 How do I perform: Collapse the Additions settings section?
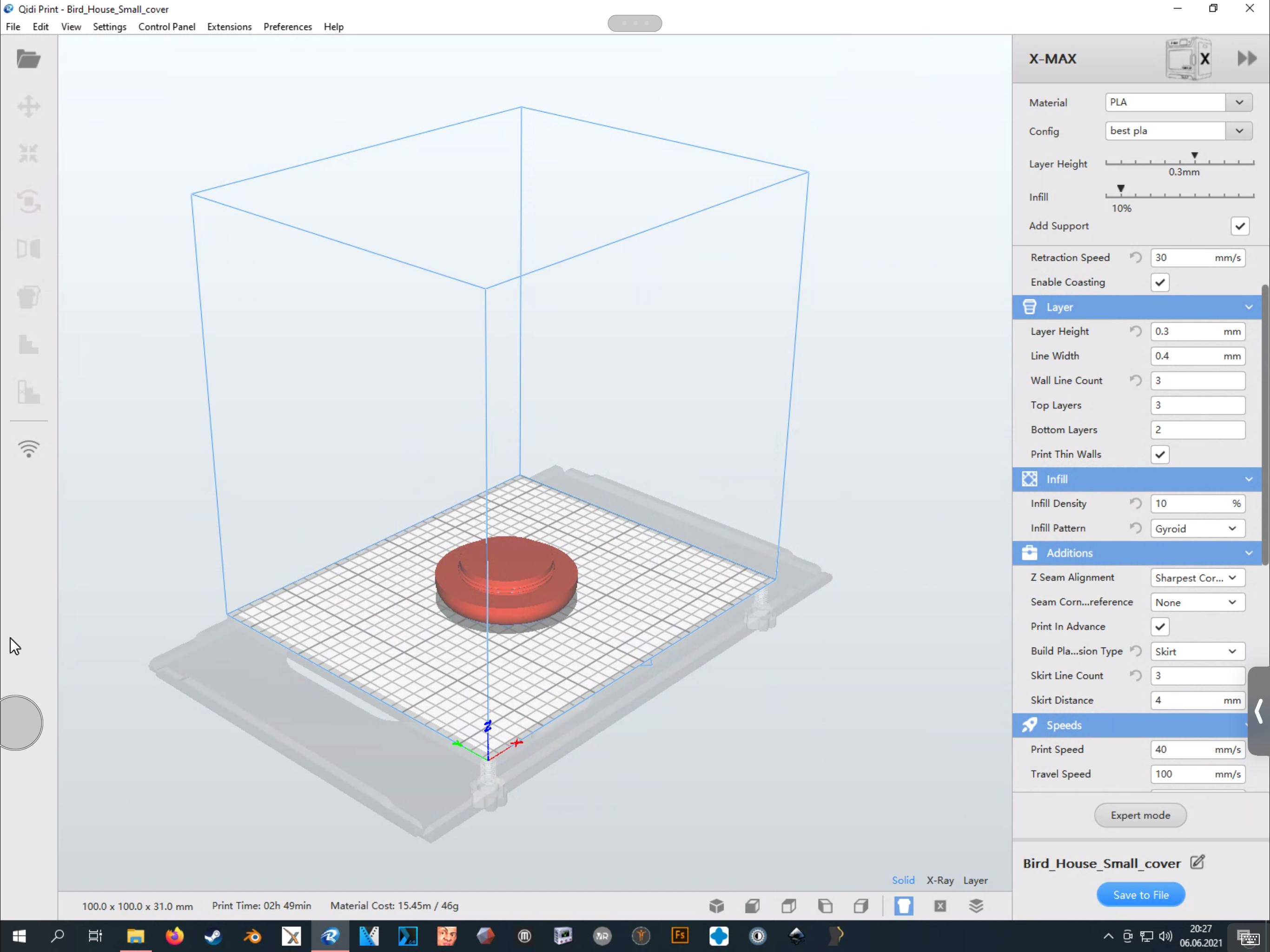(x=1137, y=553)
